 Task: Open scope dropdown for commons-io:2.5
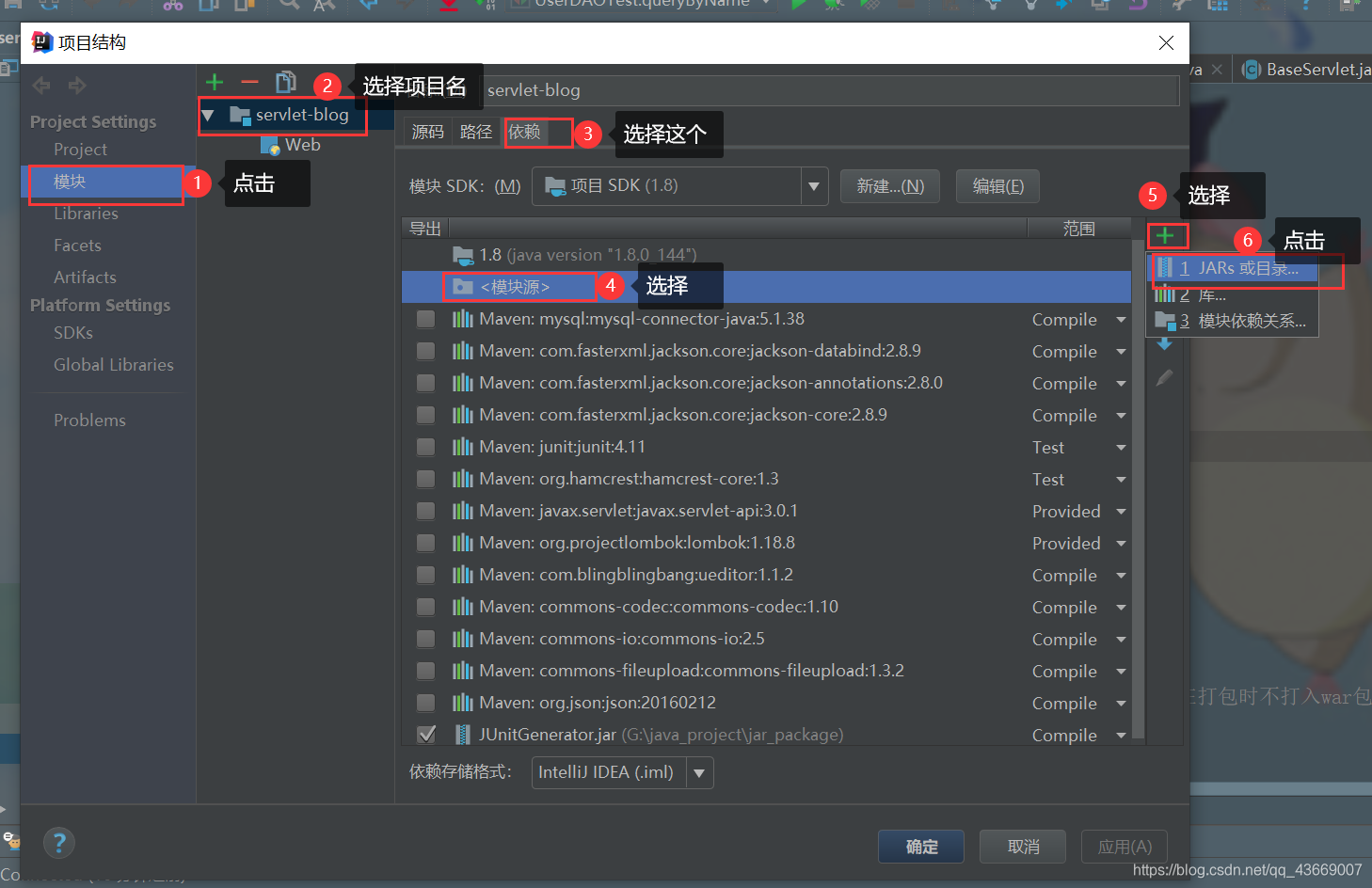tap(1121, 640)
